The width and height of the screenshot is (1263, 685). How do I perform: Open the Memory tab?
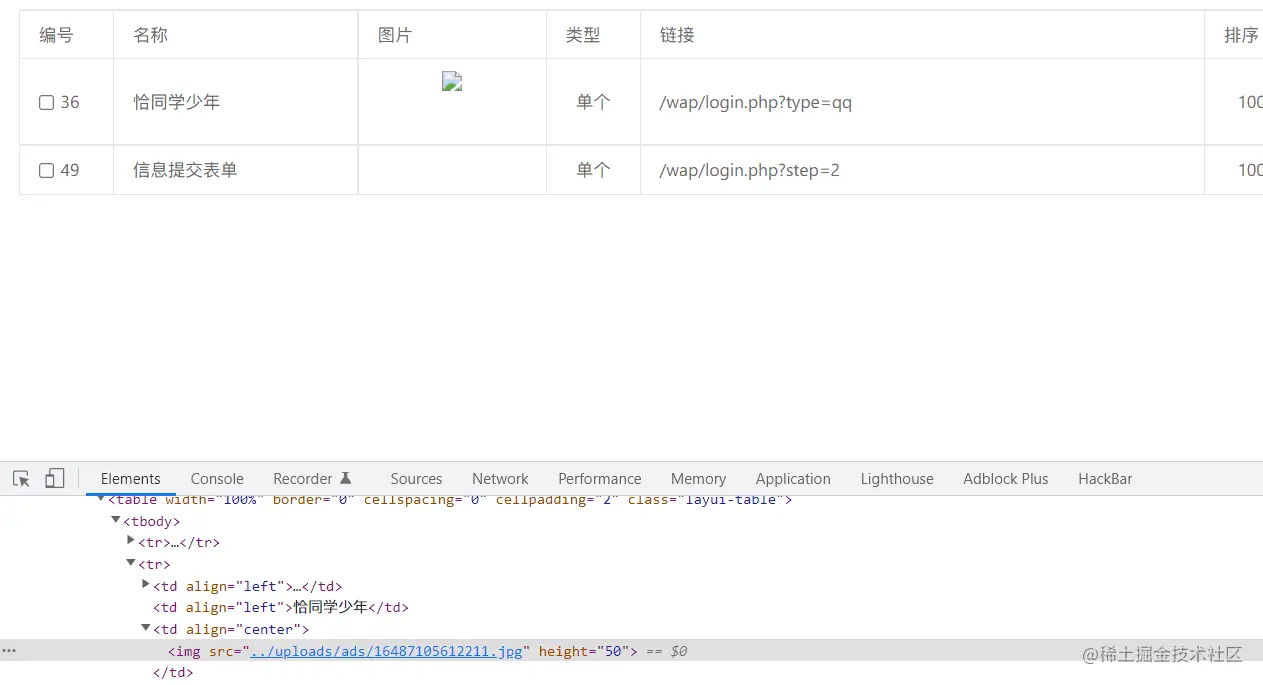(x=698, y=479)
